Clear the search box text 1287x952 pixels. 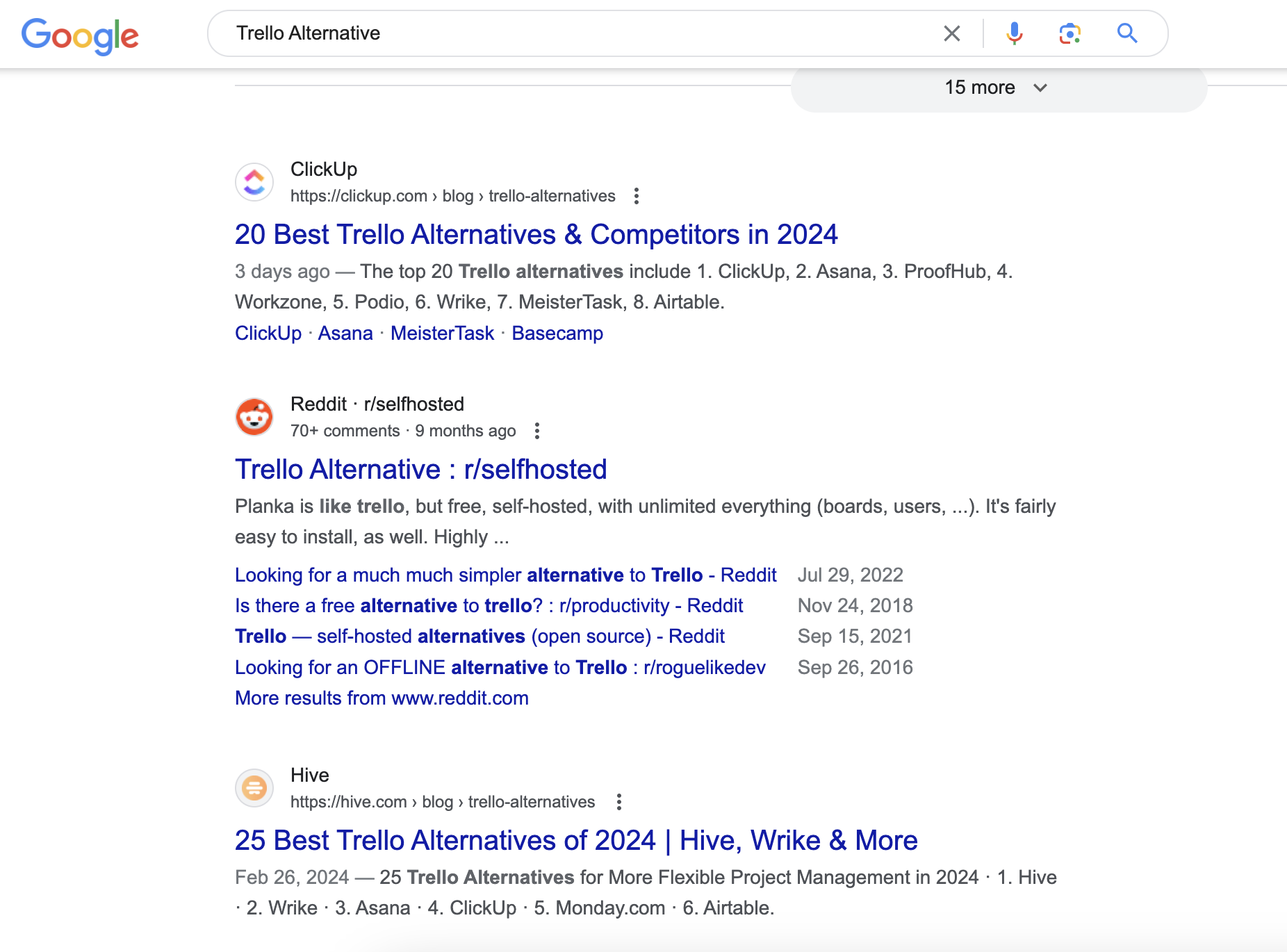coord(951,33)
